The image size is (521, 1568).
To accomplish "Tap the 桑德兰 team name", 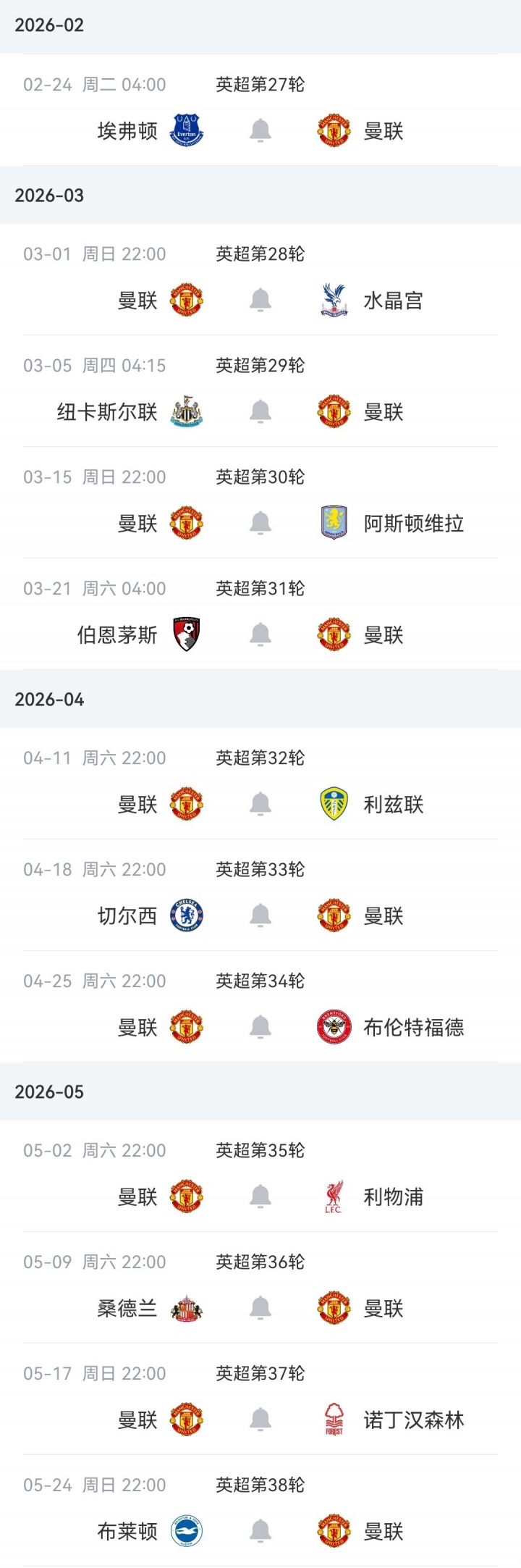I will (x=127, y=1309).
